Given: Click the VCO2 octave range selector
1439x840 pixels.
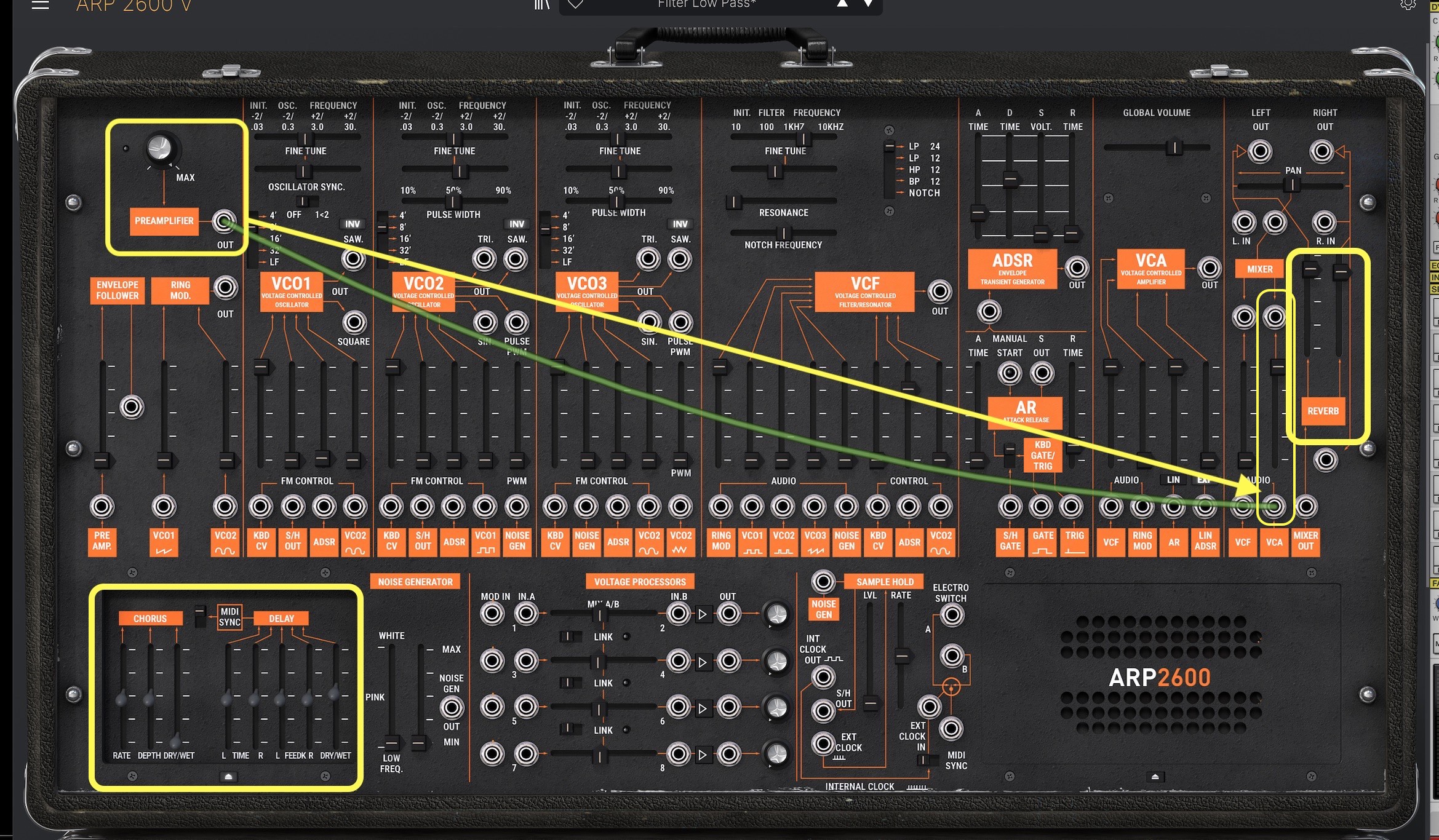Looking at the screenshot, I should (383, 239).
